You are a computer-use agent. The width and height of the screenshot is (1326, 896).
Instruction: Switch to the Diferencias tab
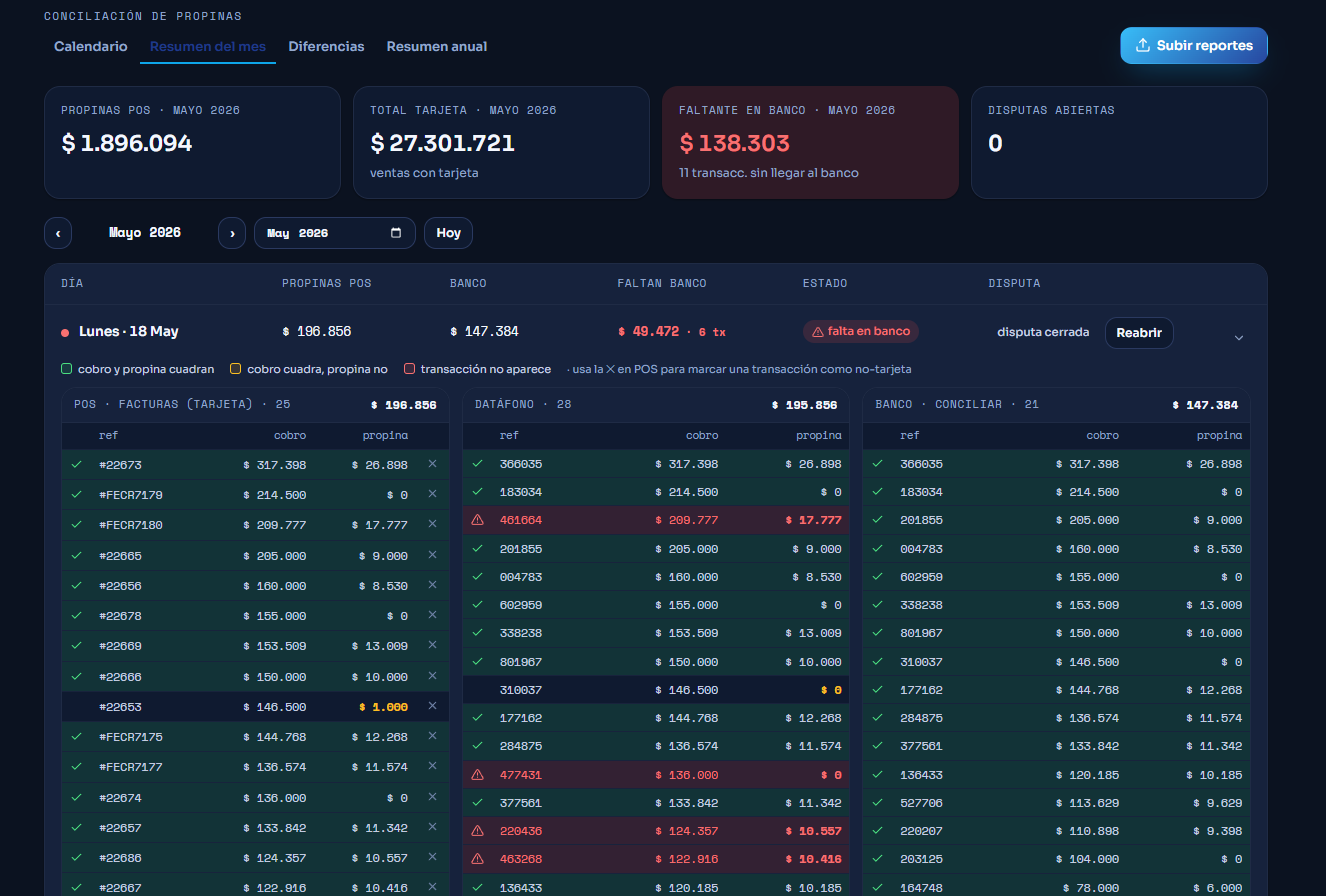(326, 46)
